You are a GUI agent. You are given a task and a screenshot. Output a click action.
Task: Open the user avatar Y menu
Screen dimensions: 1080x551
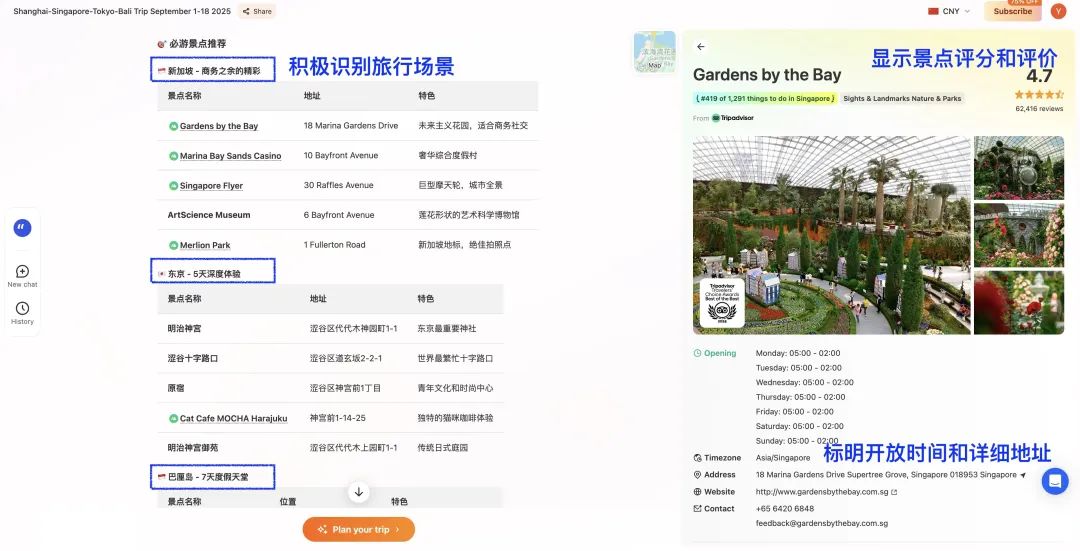[1058, 11]
